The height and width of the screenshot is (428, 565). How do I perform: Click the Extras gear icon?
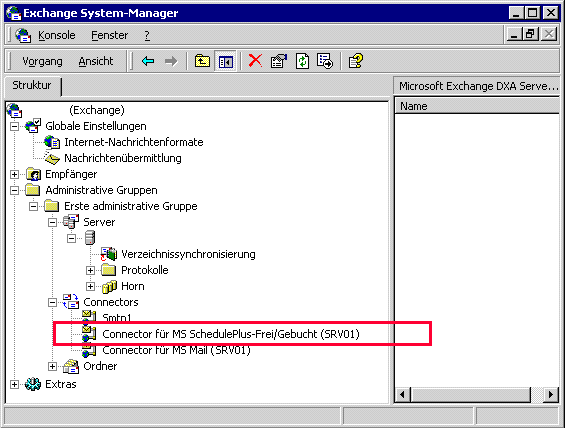click(33, 384)
